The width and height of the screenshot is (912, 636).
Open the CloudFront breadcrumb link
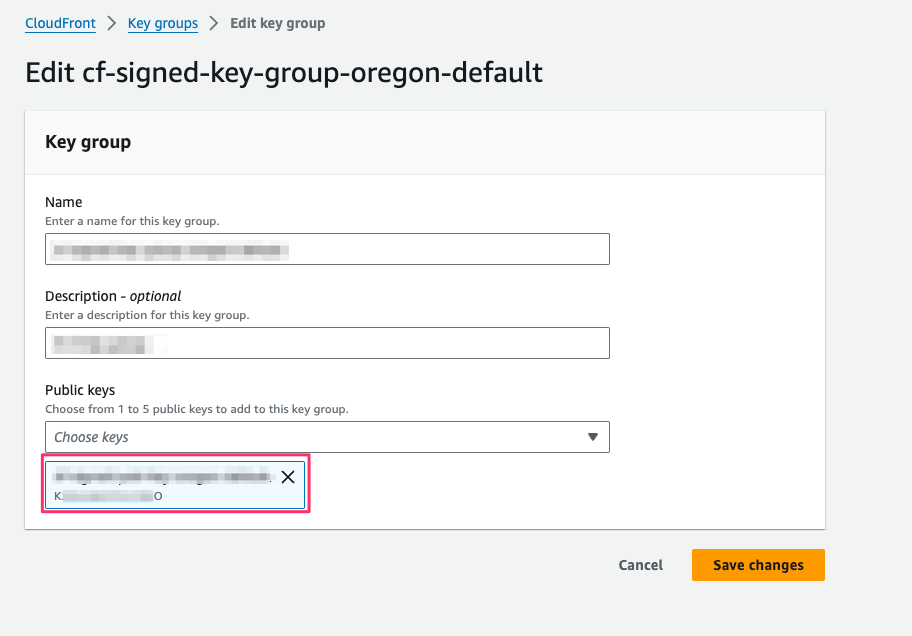point(60,23)
